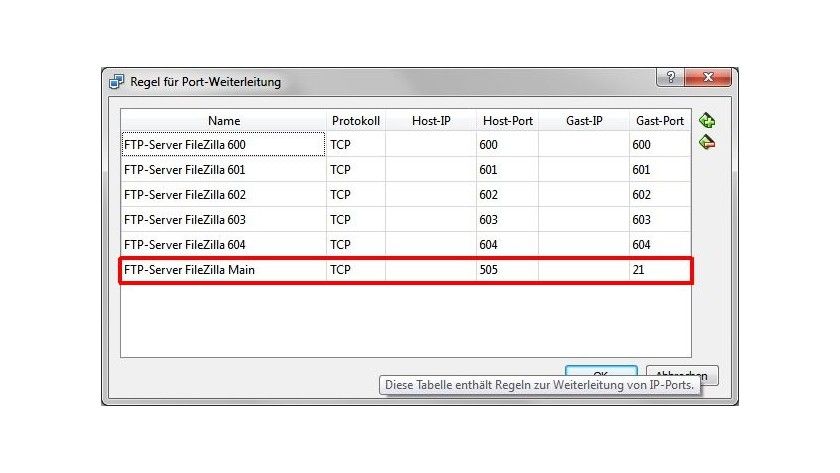The height and width of the screenshot is (473, 840).
Task: Sort by the Name column header
Action: pyautogui.click(x=224, y=121)
